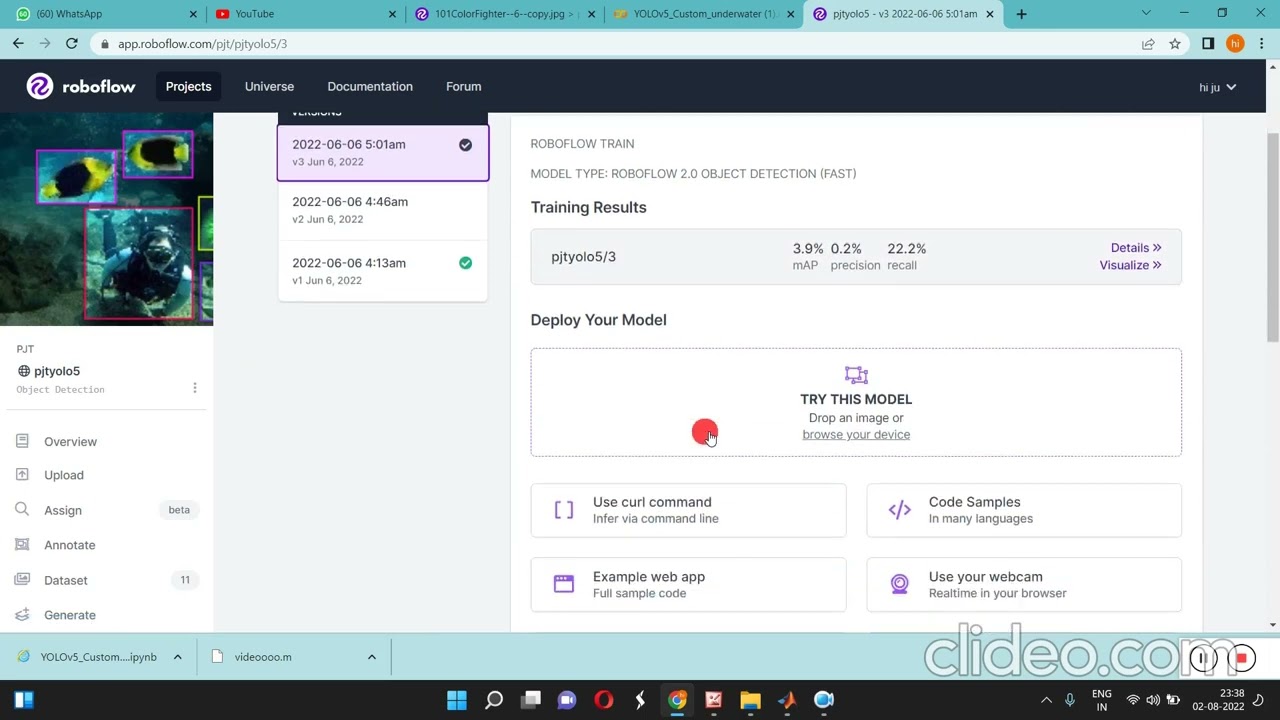Select the Assign magnifier icon in sidebar

[x=22, y=510]
